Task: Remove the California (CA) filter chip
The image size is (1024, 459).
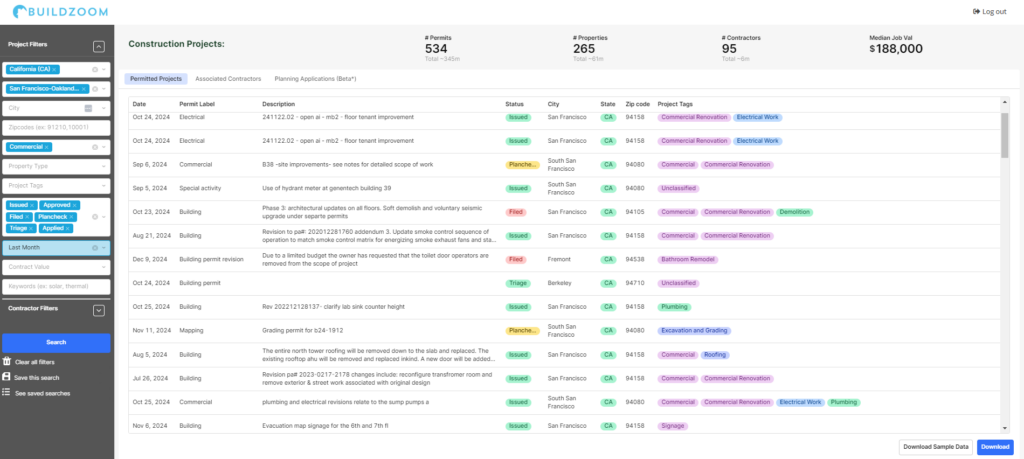Action: pyautogui.click(x=55, y=69)
